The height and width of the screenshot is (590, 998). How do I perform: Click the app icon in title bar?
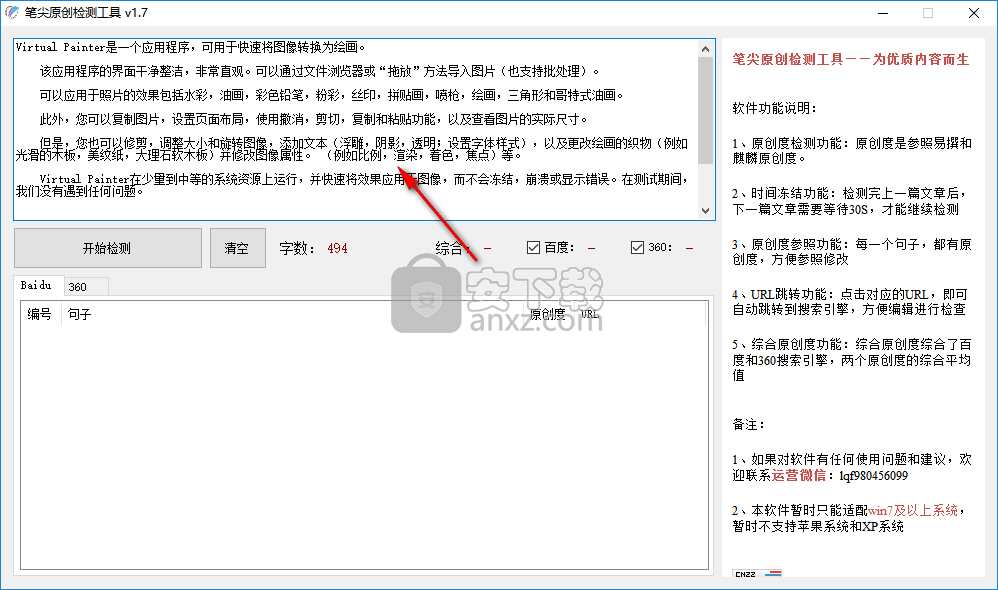tap(11, 13)
